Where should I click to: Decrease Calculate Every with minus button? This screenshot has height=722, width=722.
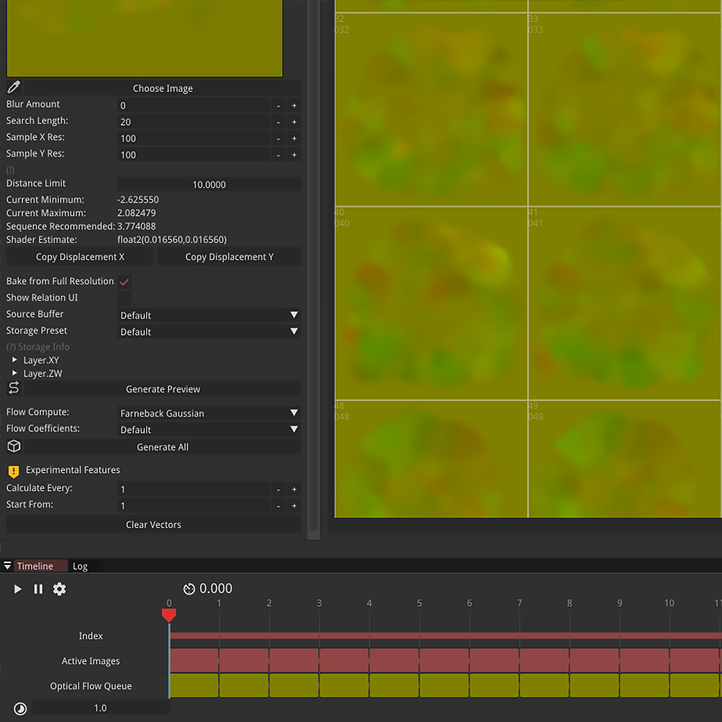coord(278,489)
